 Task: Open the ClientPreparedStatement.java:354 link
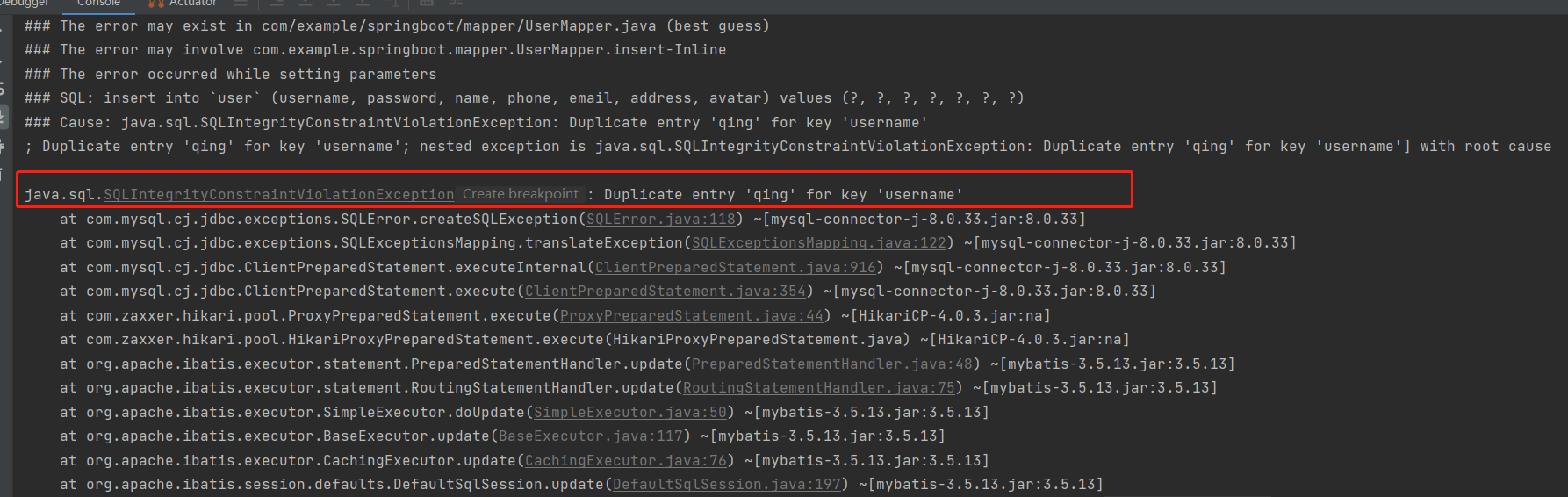coord(665,292)
